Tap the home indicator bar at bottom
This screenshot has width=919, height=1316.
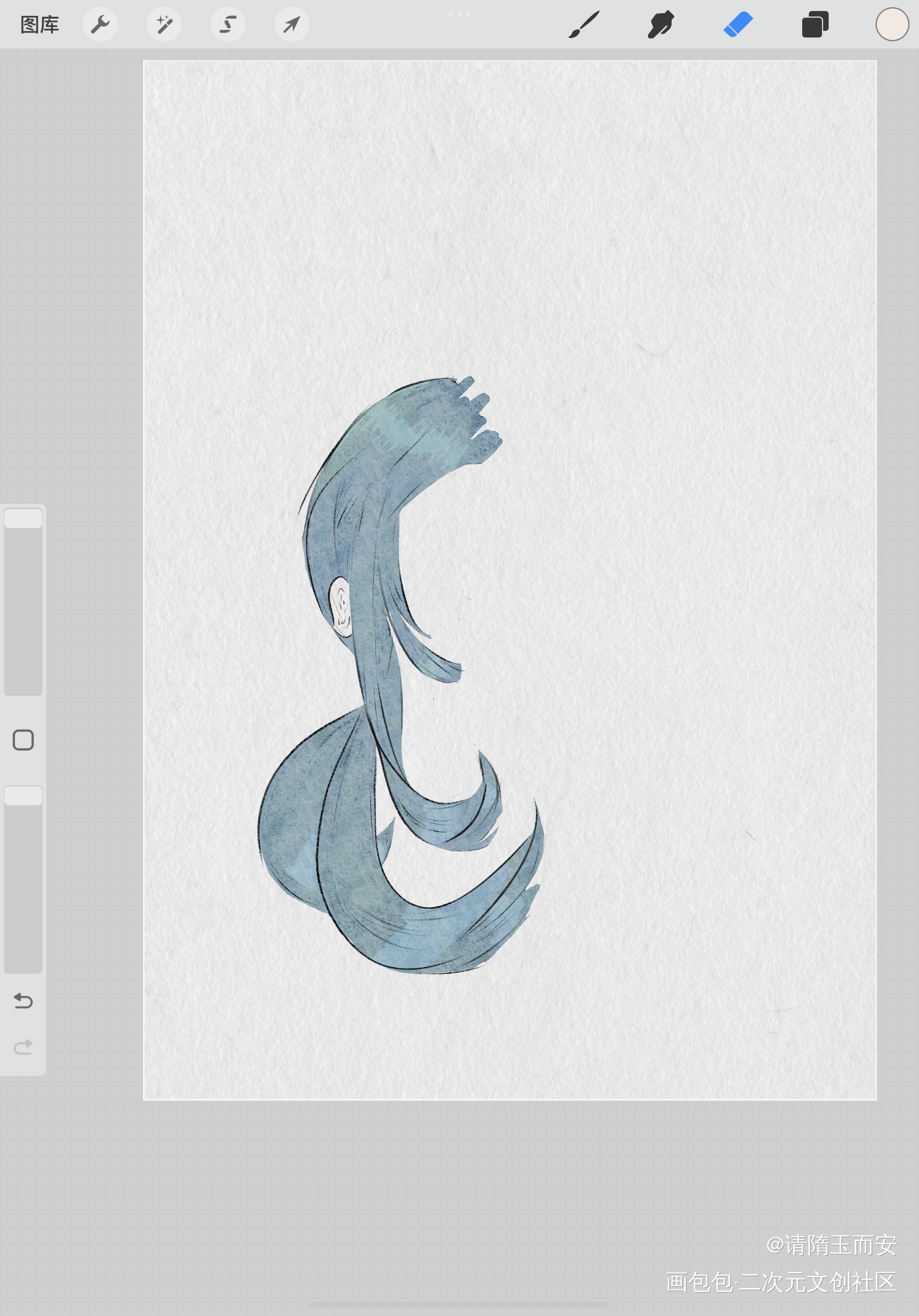point(459,1304)
